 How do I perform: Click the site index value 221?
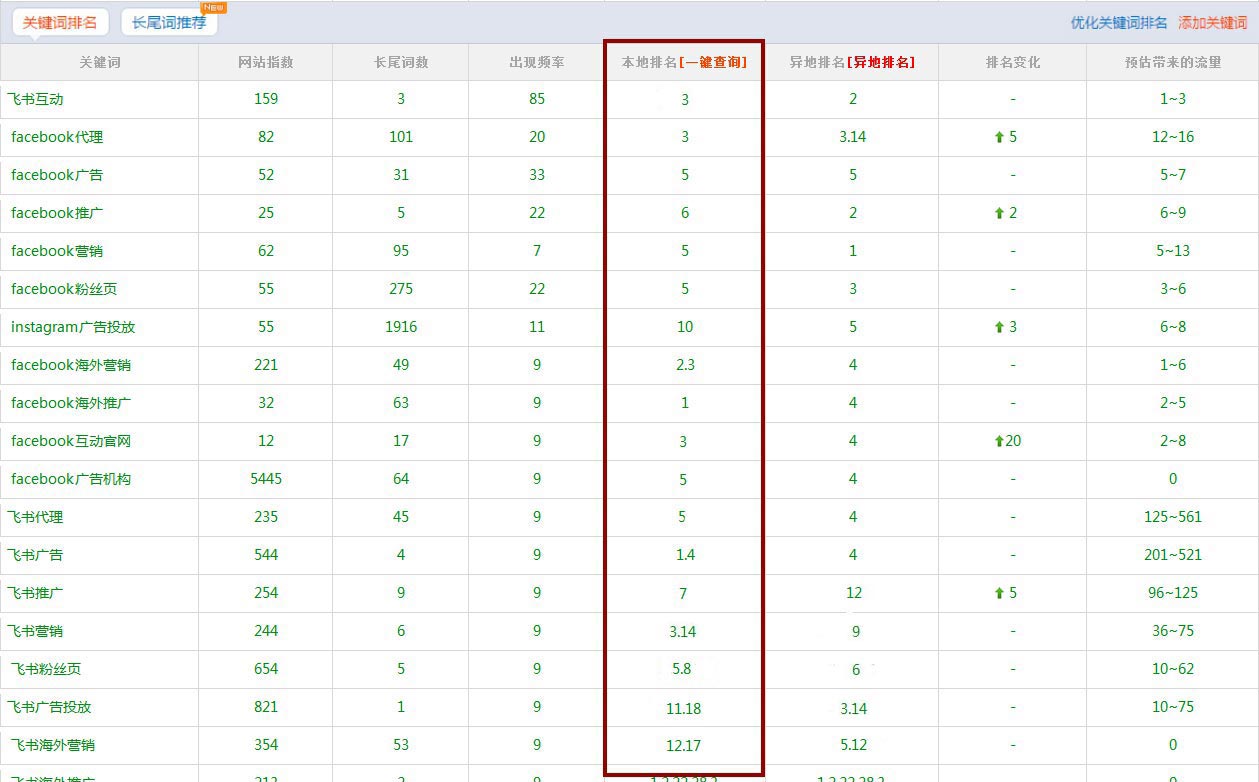tap(266, 365)
